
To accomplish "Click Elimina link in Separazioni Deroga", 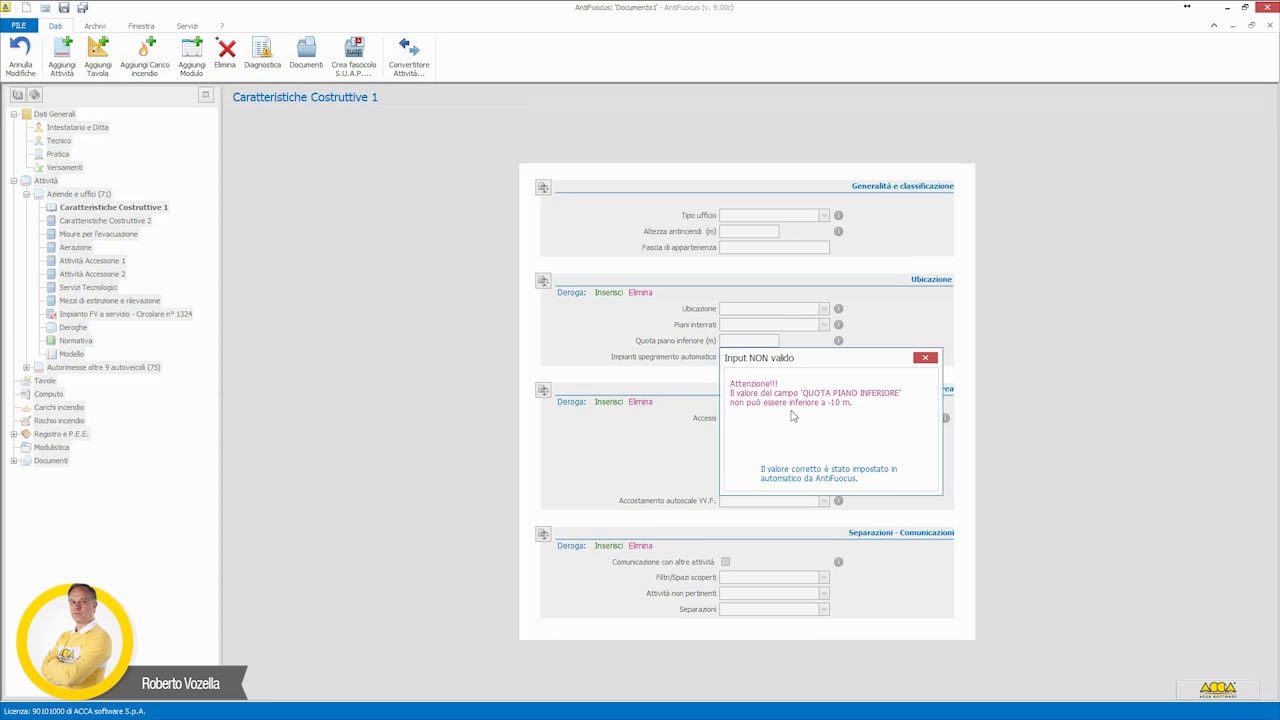I will 640,545.
